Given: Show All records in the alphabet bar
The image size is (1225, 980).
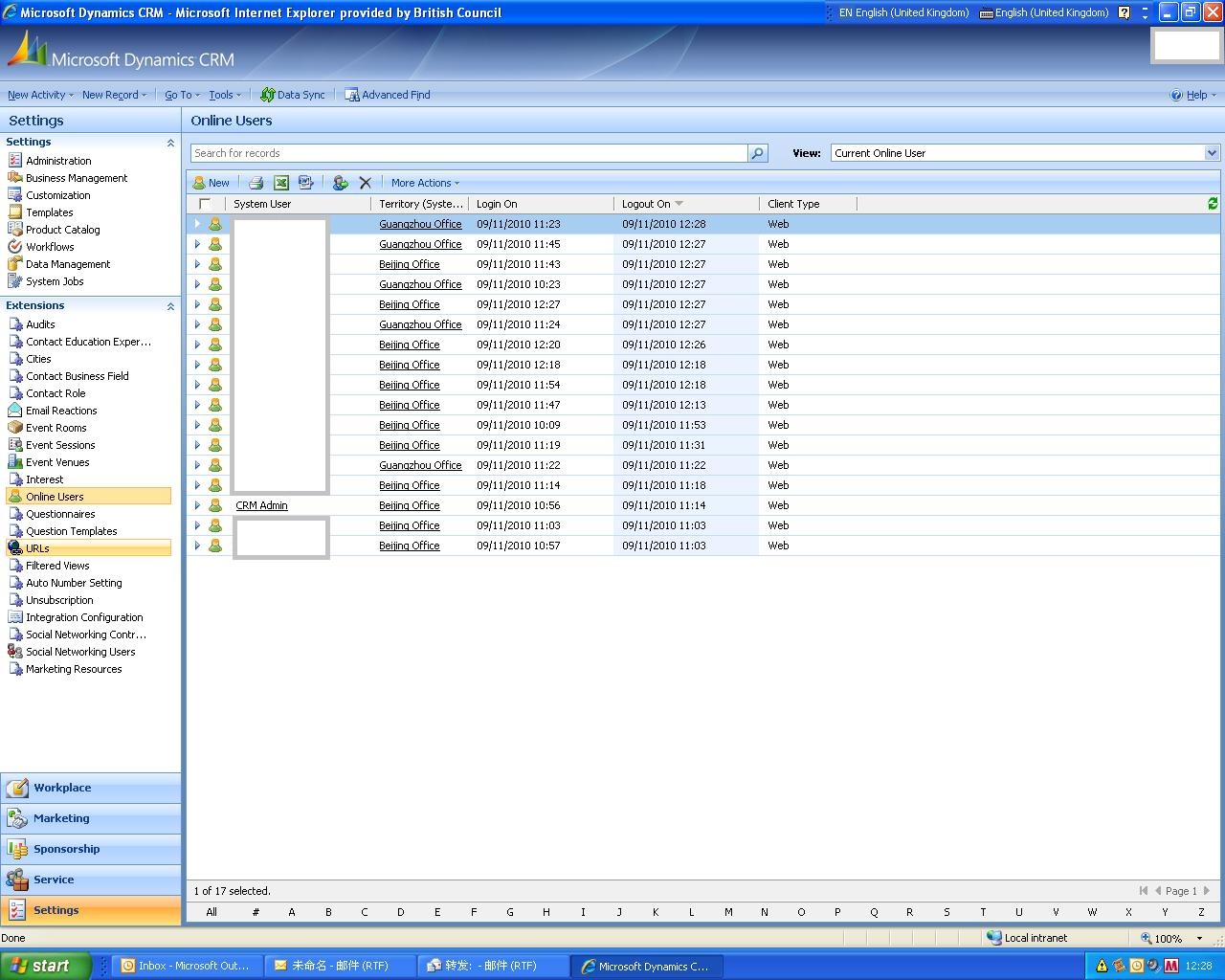Looking at the screenshot, I should click(212, 912).
